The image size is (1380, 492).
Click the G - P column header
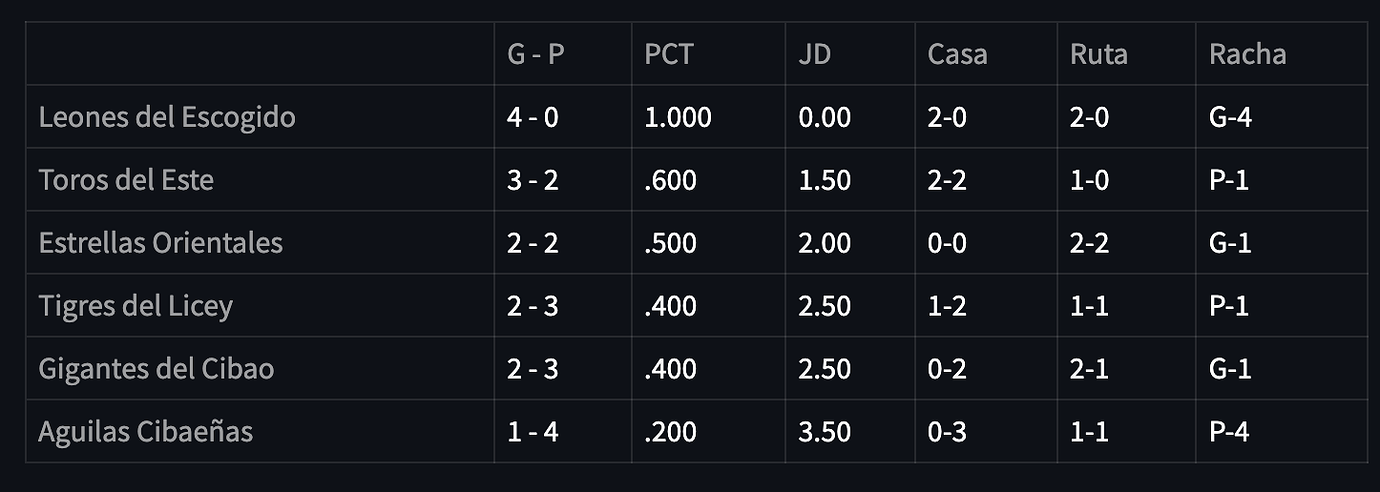coord(535,54)
